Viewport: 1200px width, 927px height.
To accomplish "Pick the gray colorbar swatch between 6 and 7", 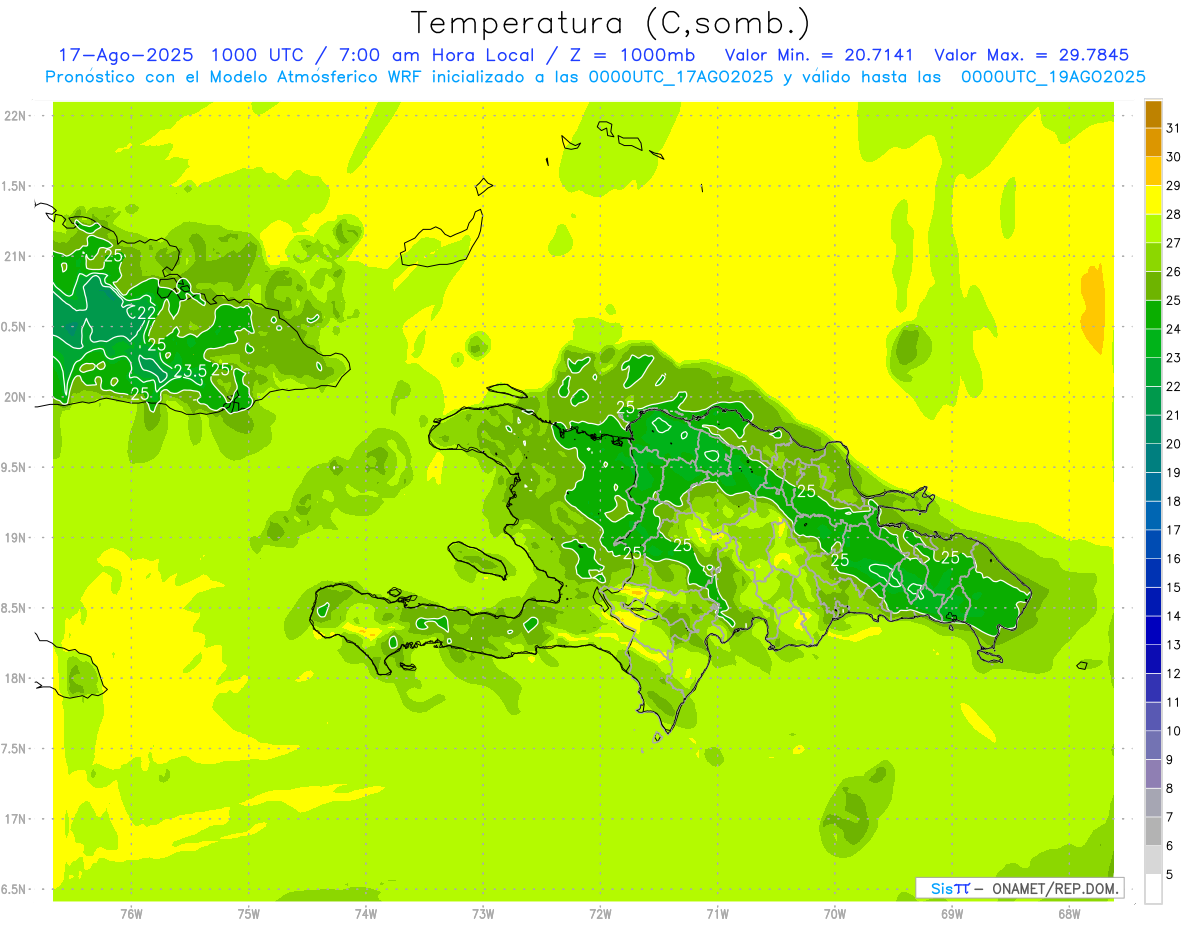I will tap(1153, 831).
